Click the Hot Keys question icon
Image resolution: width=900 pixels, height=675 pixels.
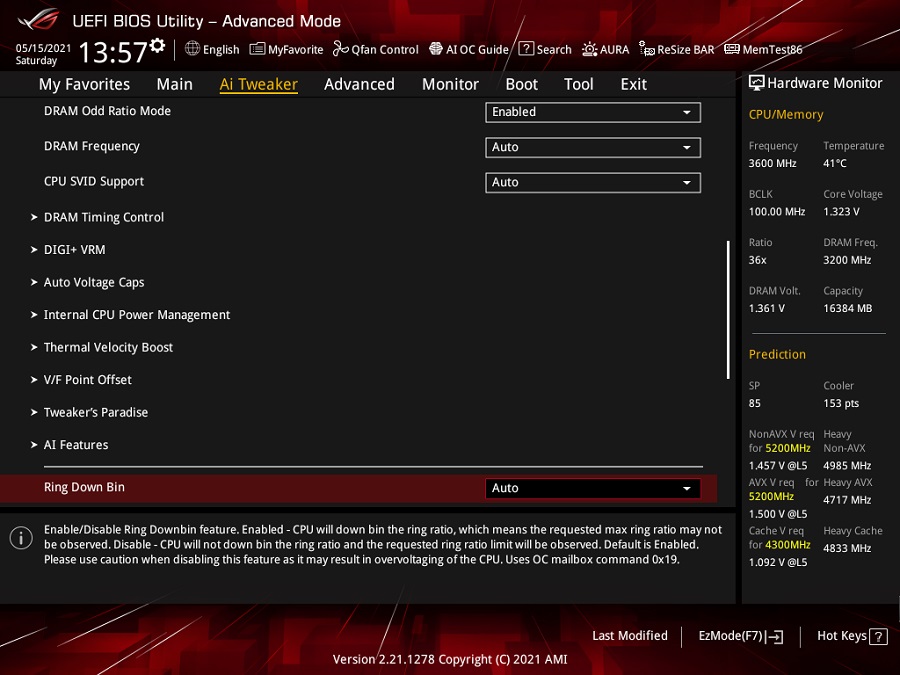tap(878, 636)
